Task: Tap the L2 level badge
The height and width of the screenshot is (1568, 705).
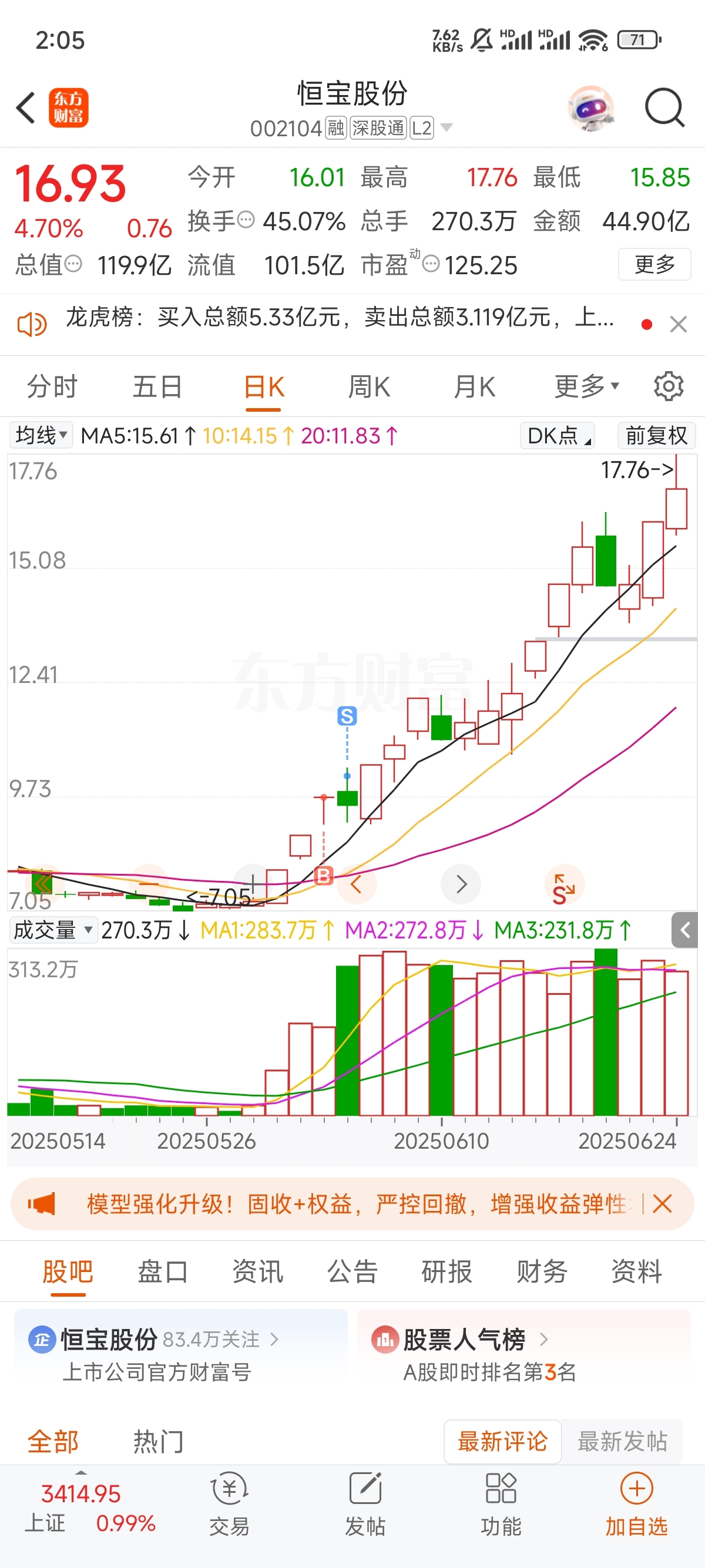Action: click(421, 128)
